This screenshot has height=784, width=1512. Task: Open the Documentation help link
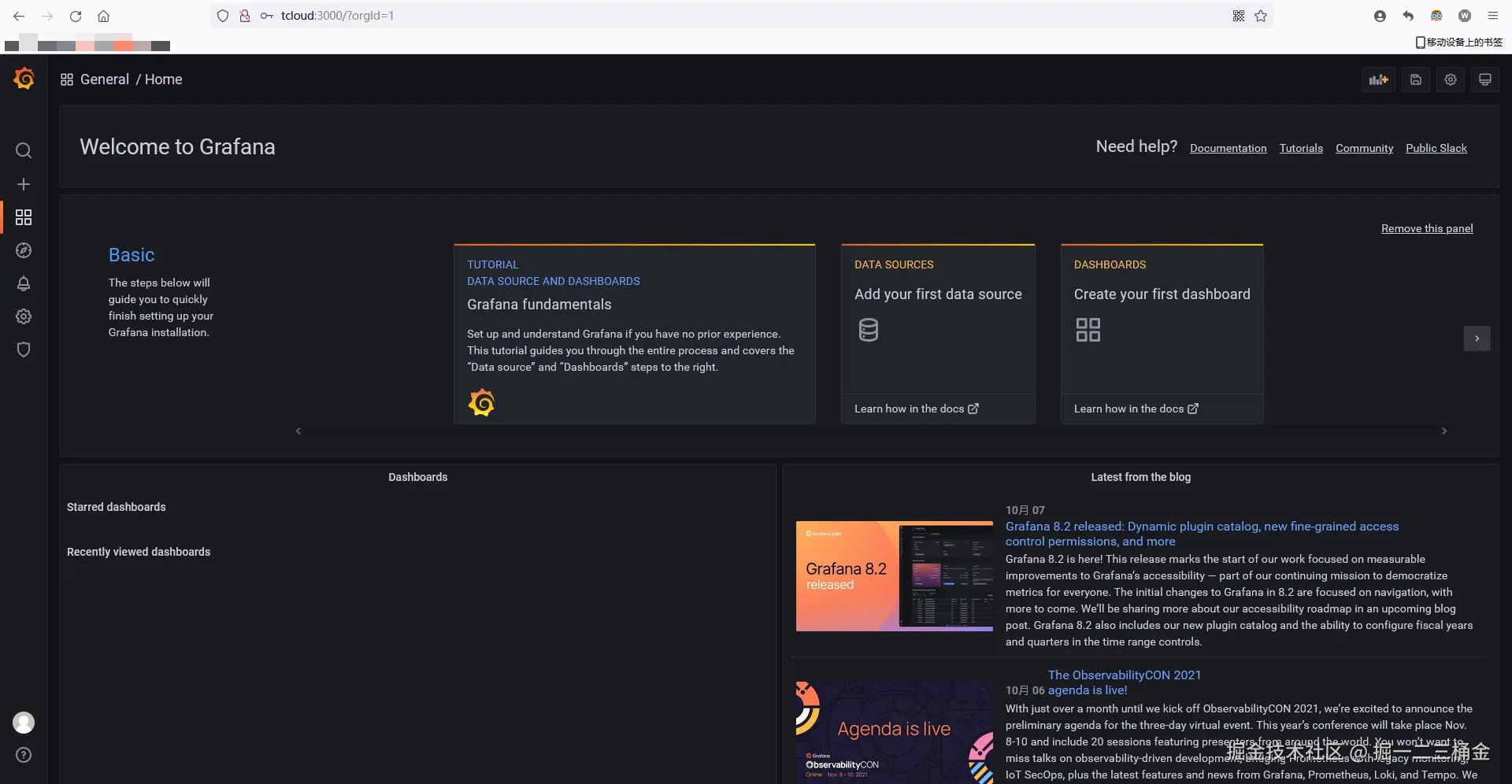click(x=1228, y=148)
